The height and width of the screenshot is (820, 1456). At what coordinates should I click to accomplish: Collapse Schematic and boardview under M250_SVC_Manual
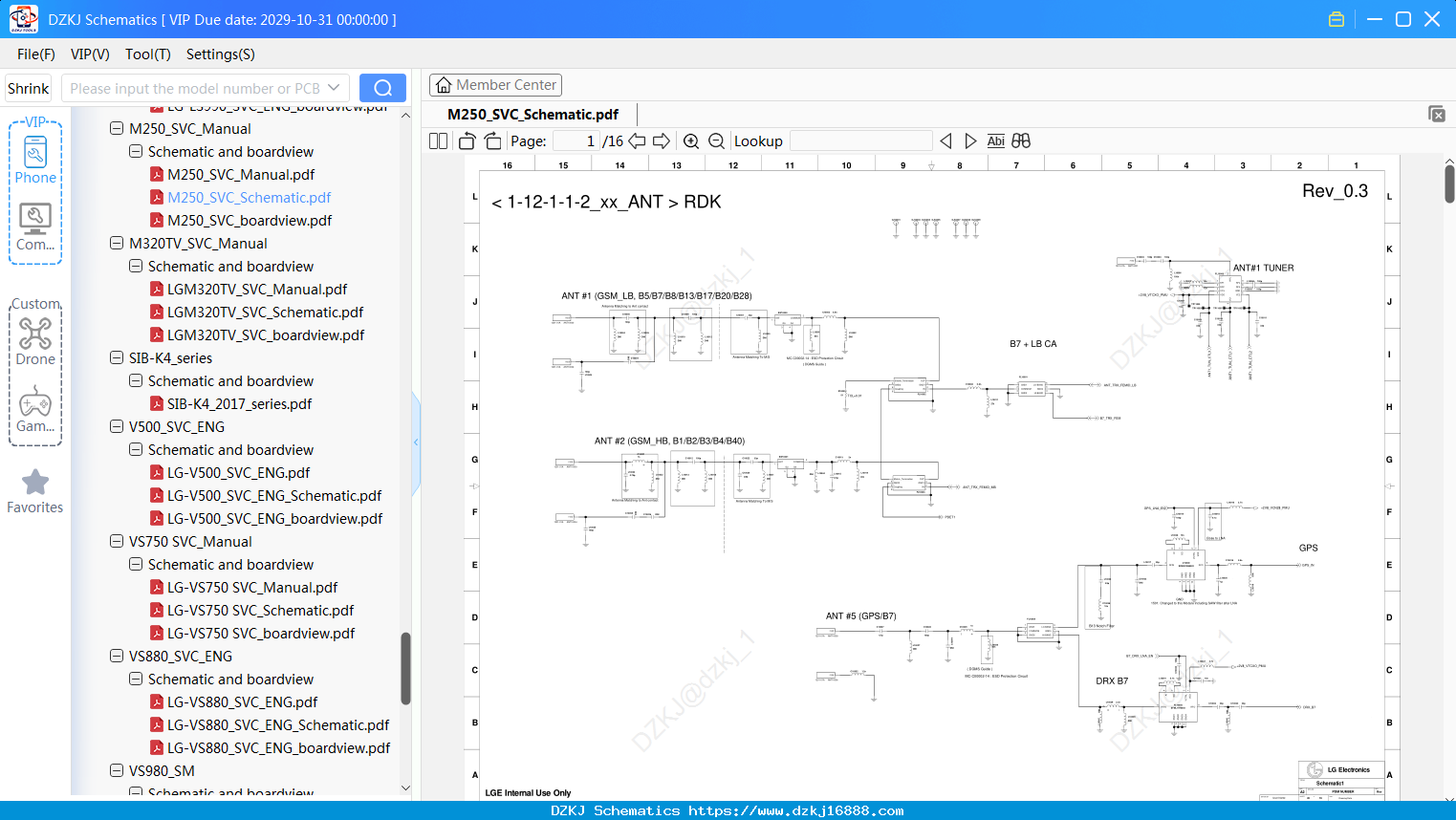point(136,151)
